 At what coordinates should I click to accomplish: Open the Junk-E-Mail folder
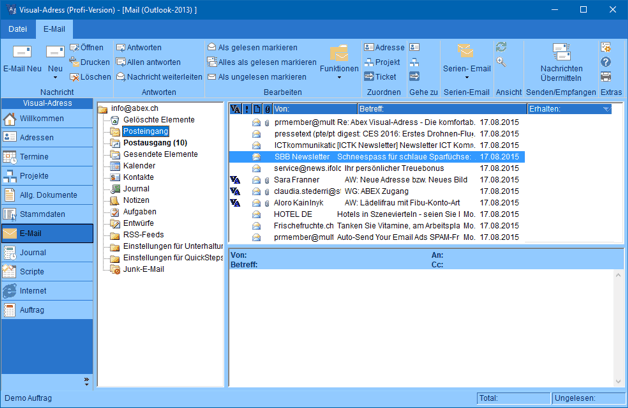point(143,269)
